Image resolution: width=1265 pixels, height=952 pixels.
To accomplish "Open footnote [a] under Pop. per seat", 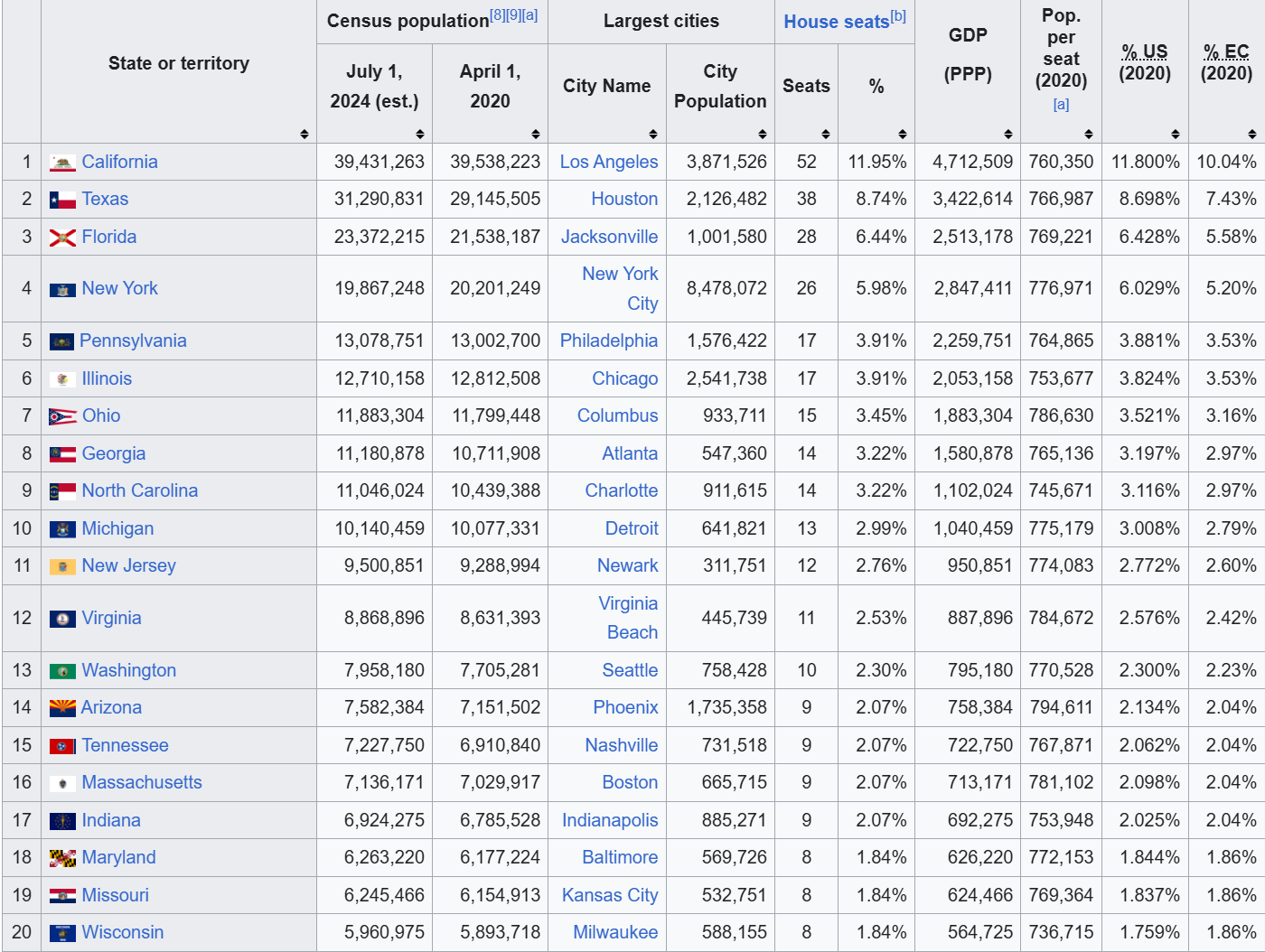I will 1061,105.
